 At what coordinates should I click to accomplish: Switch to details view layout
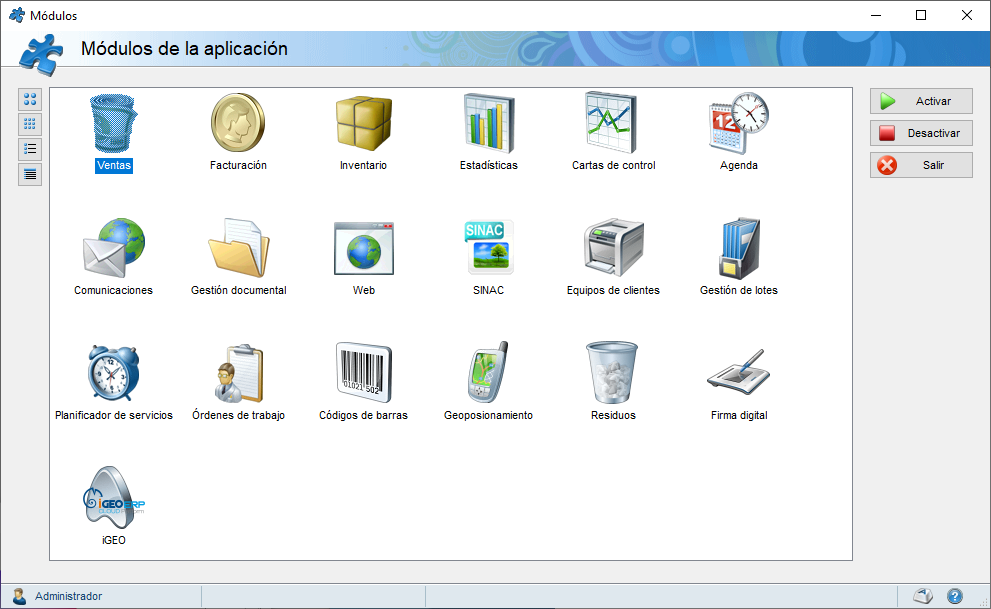point(30,174)
